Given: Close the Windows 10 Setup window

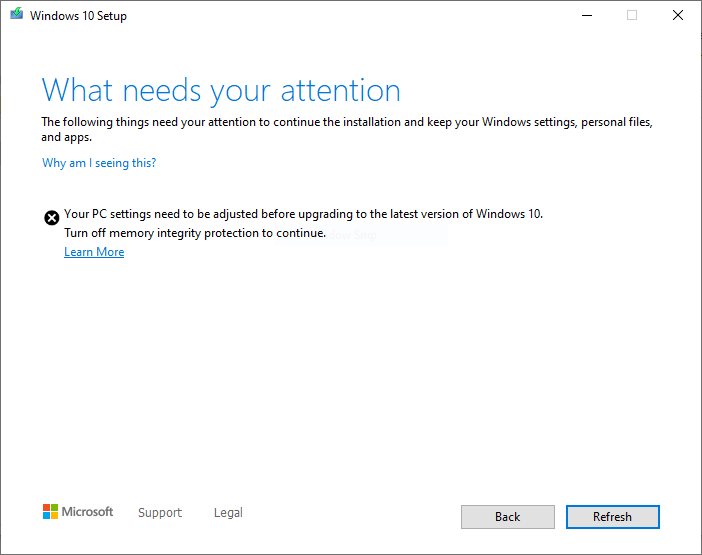Looking at the screenshot, I should (x=678, y=15).
